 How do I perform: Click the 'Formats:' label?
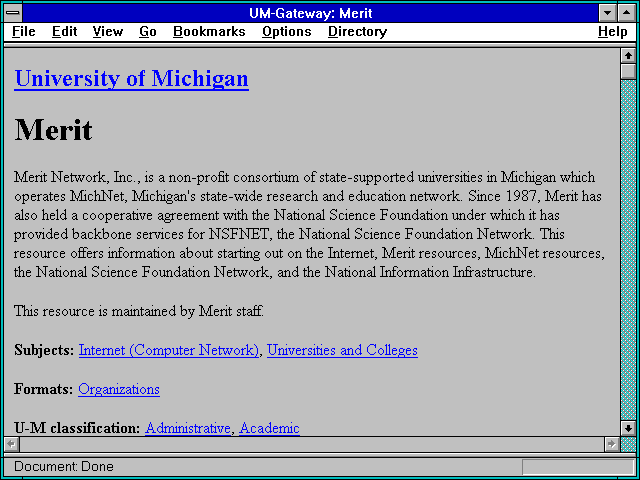[43, 389]
